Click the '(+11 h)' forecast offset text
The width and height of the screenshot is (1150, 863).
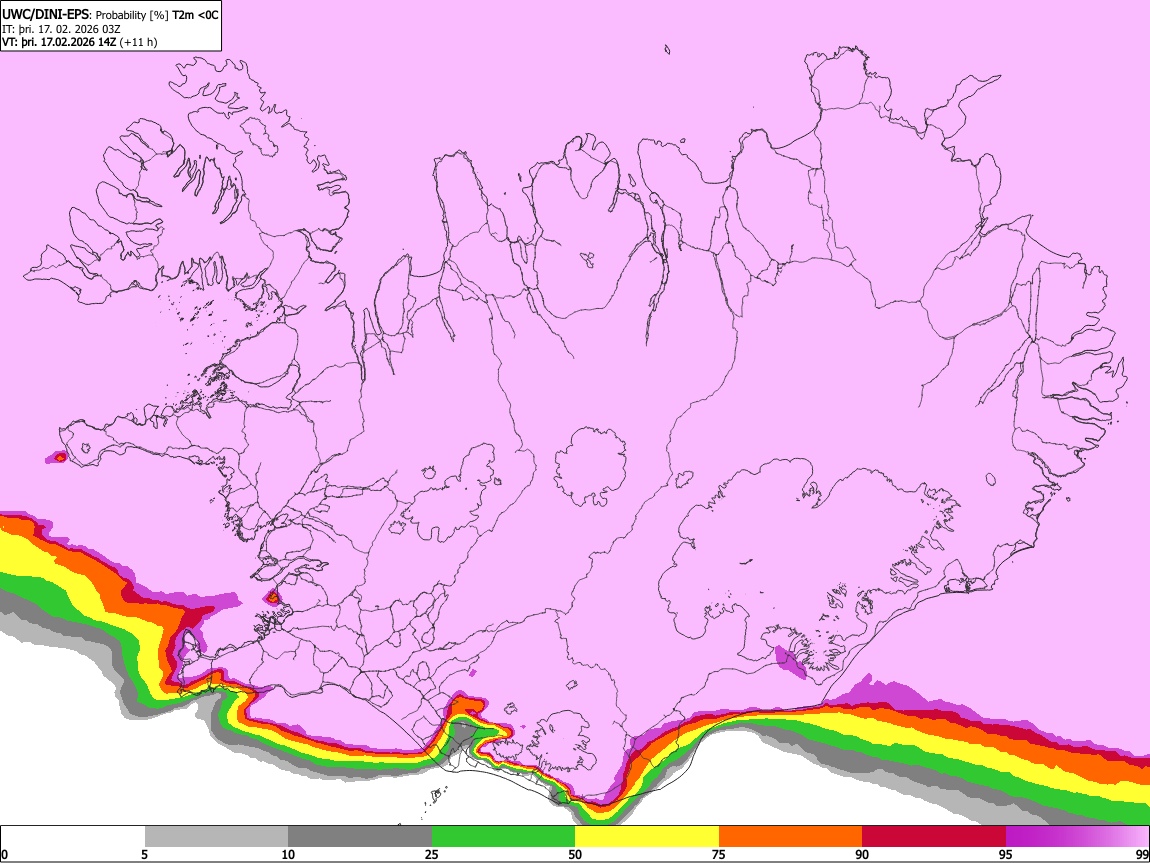(x=139, y=42)
